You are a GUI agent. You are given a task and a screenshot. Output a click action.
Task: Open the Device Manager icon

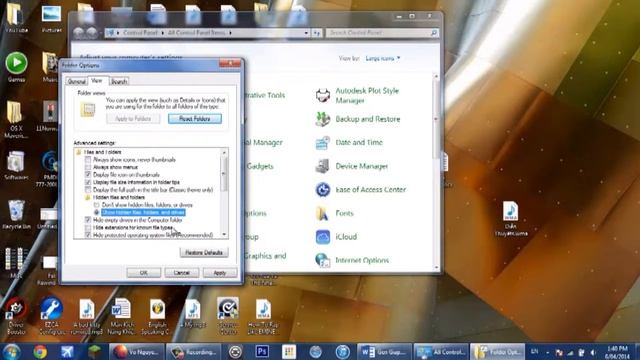click(x=323, y=166)
